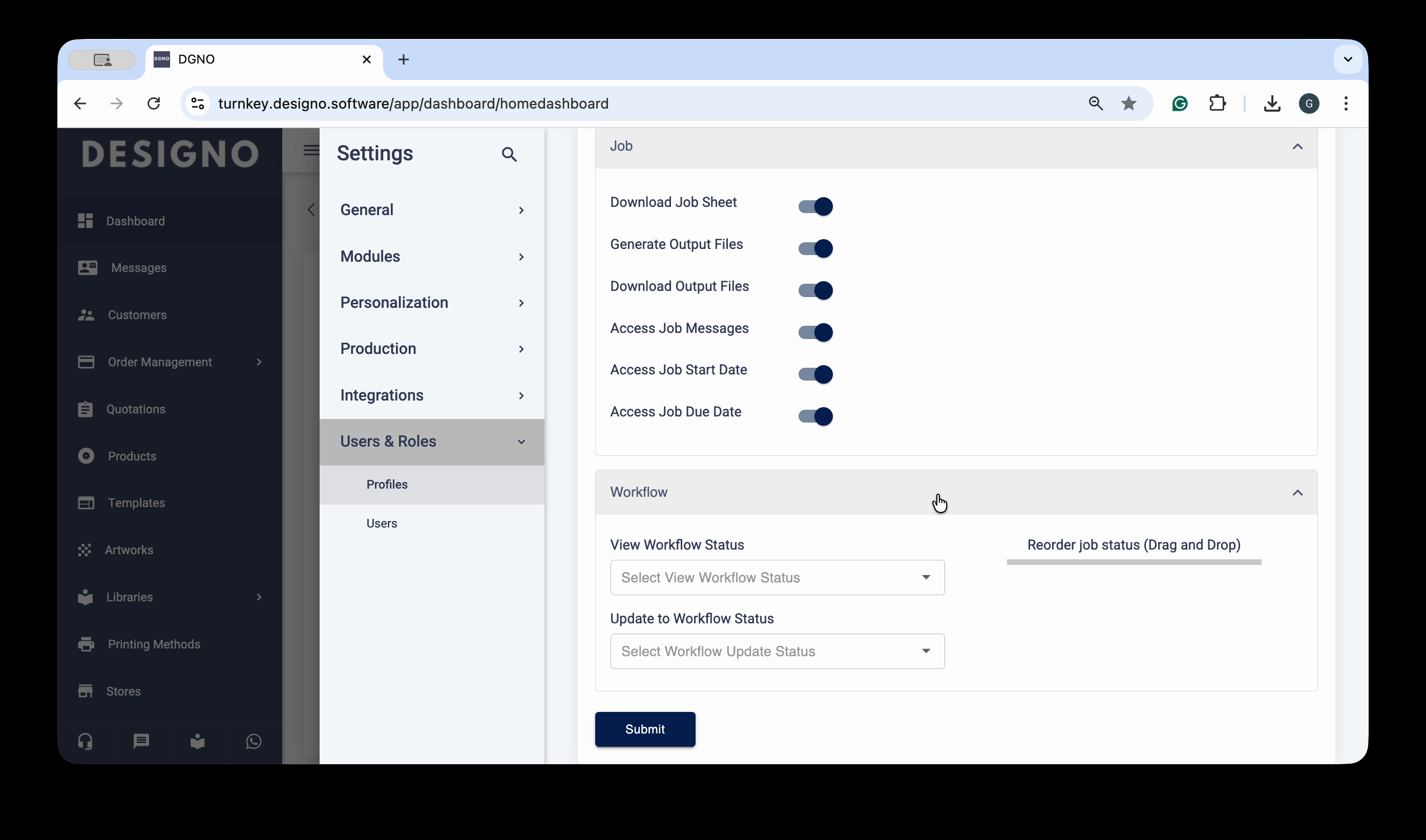Click the Messages card icon
This screenshot has height=840, width=1426.
pyautogui.click(x=88, y=268)
